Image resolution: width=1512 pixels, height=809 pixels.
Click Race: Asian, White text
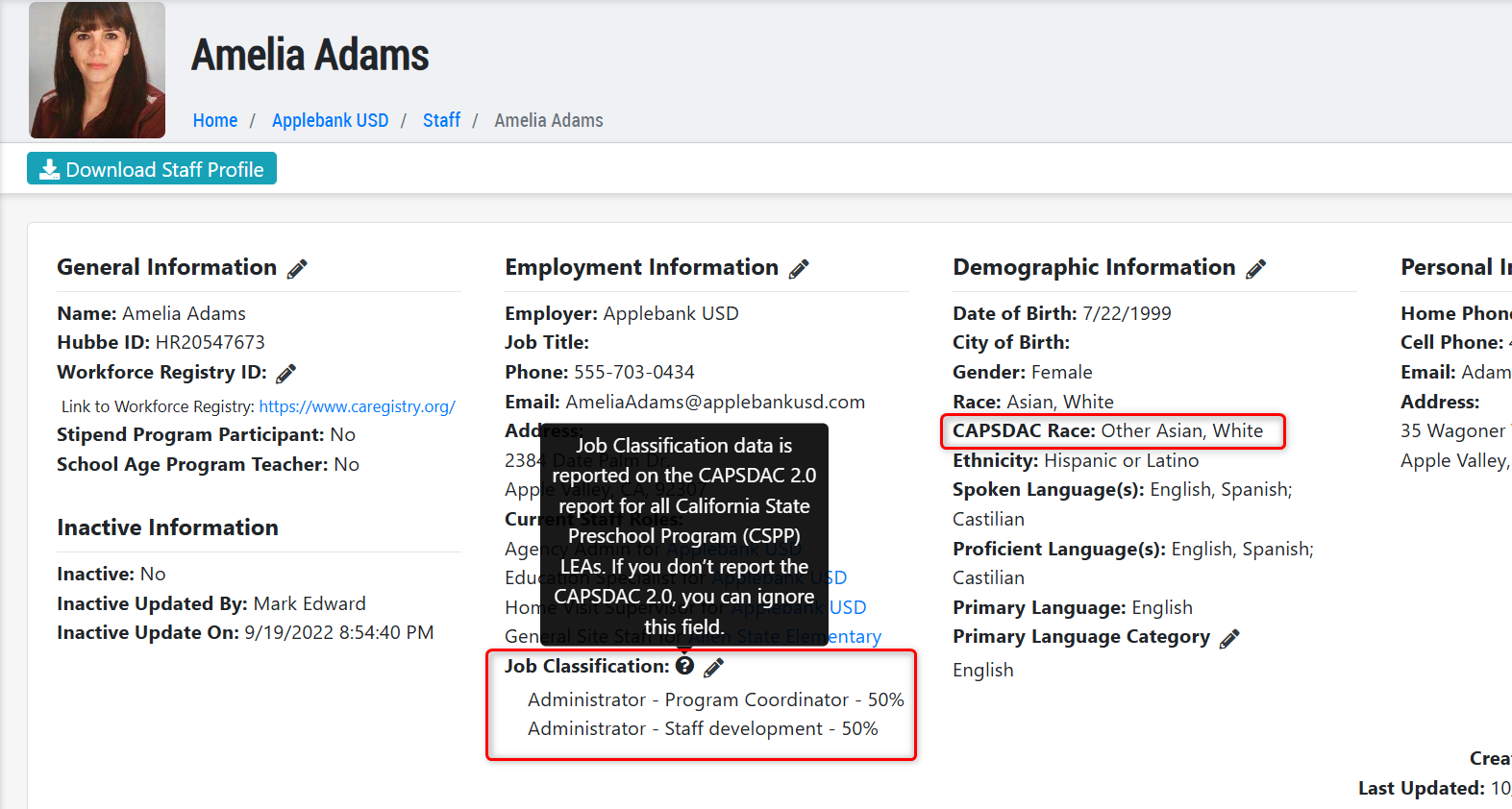[1033, 402]
